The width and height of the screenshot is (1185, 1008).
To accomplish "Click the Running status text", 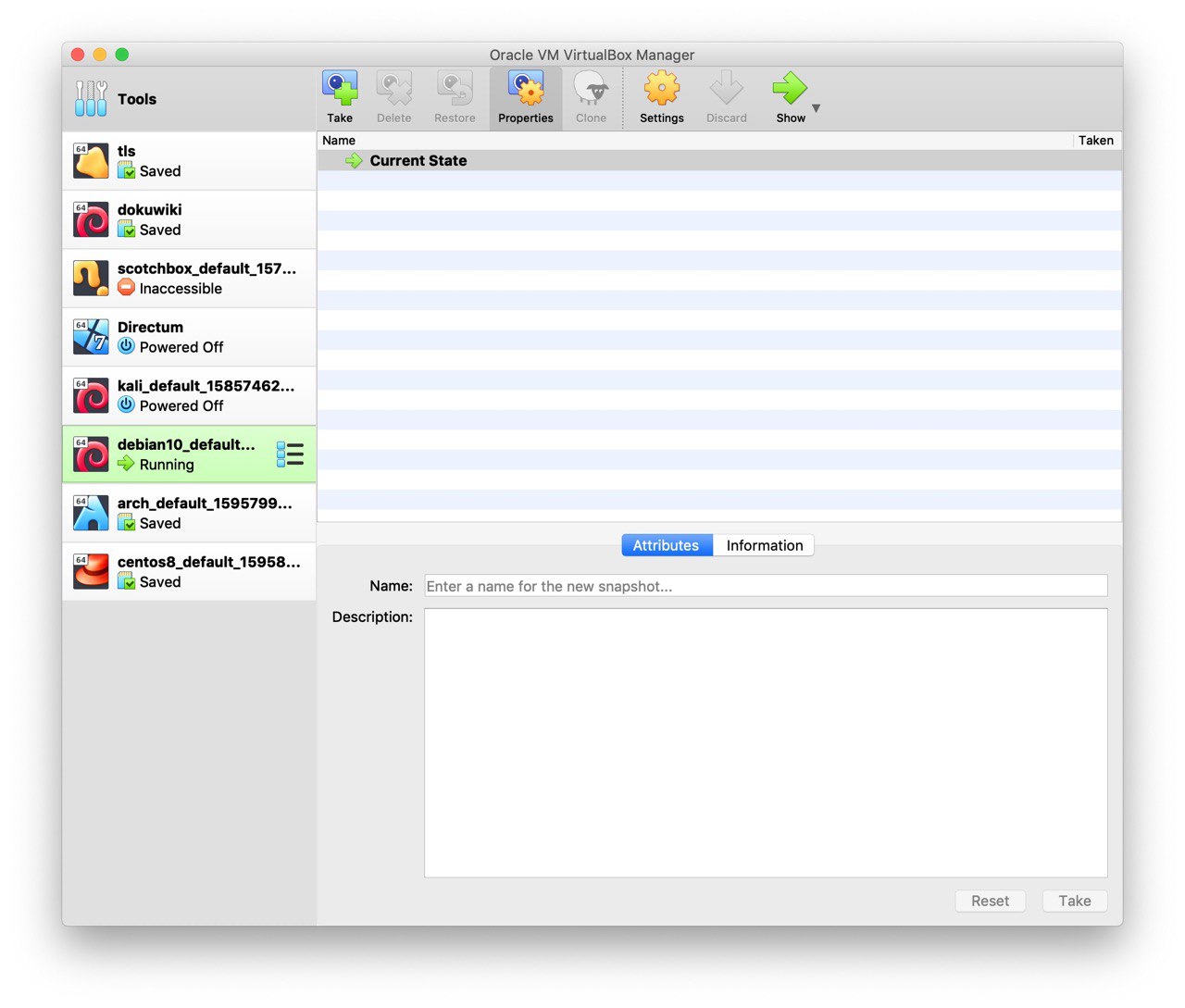I will [x=167, y=464].
